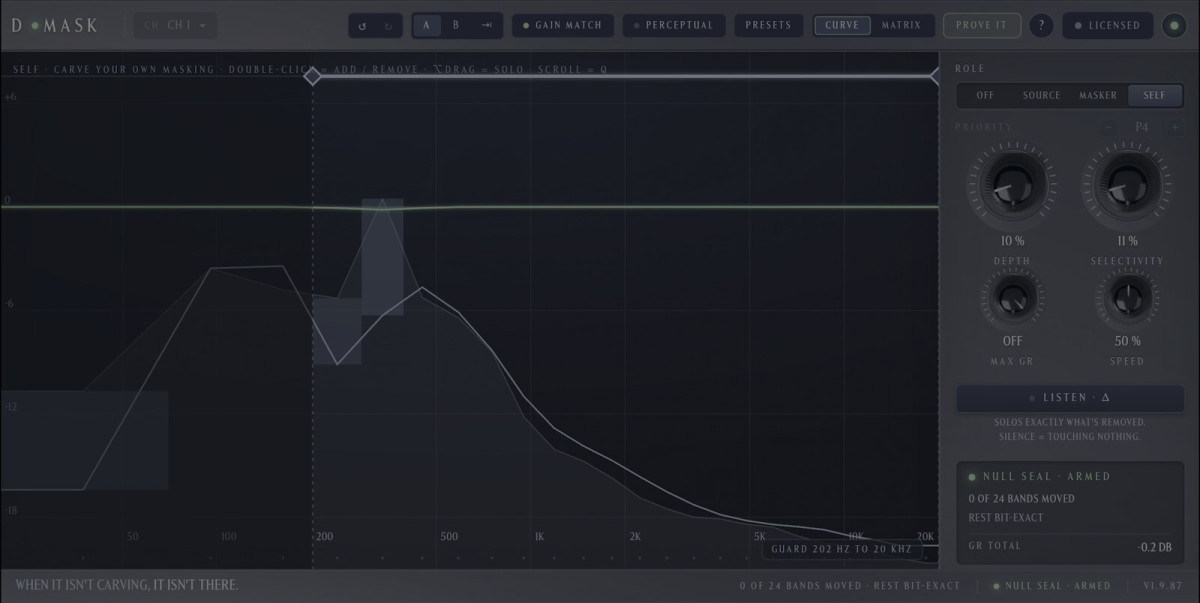This screenshot has width=1200, height=603.
Task: Click the copy A to B arrow icon
Action: tap(487, 25)
